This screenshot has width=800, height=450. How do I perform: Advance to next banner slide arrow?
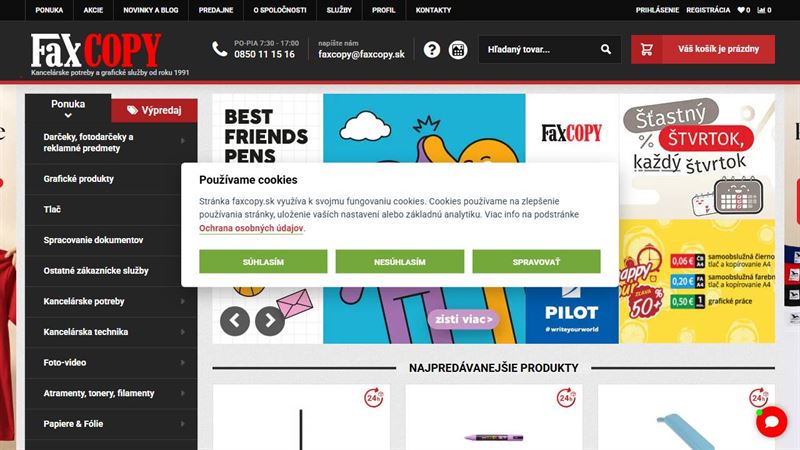(x=270, y=320)
